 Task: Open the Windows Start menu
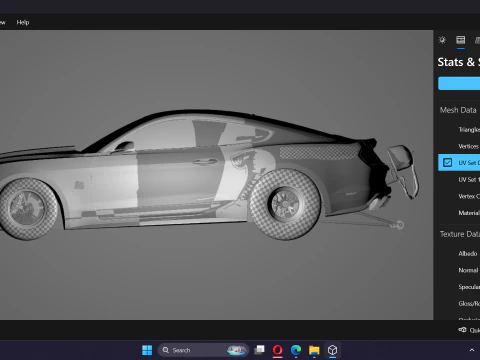147,350
